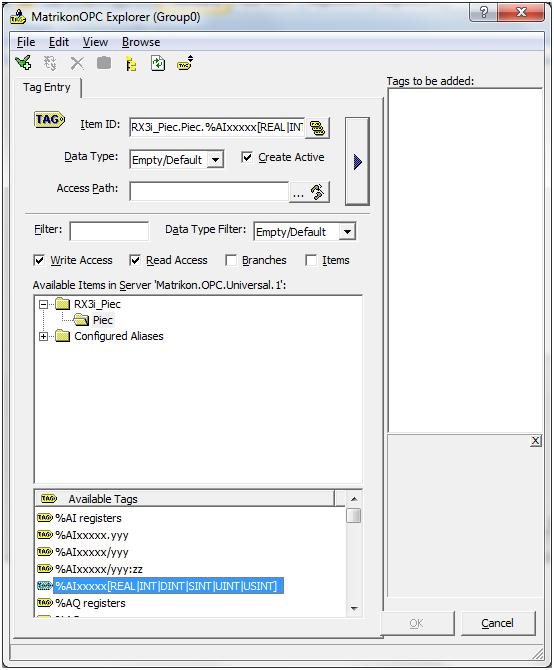Click the Available Tags scrollbar down arrow
The height and width of the screenshot is (670, 554).
tap(354, 608)
